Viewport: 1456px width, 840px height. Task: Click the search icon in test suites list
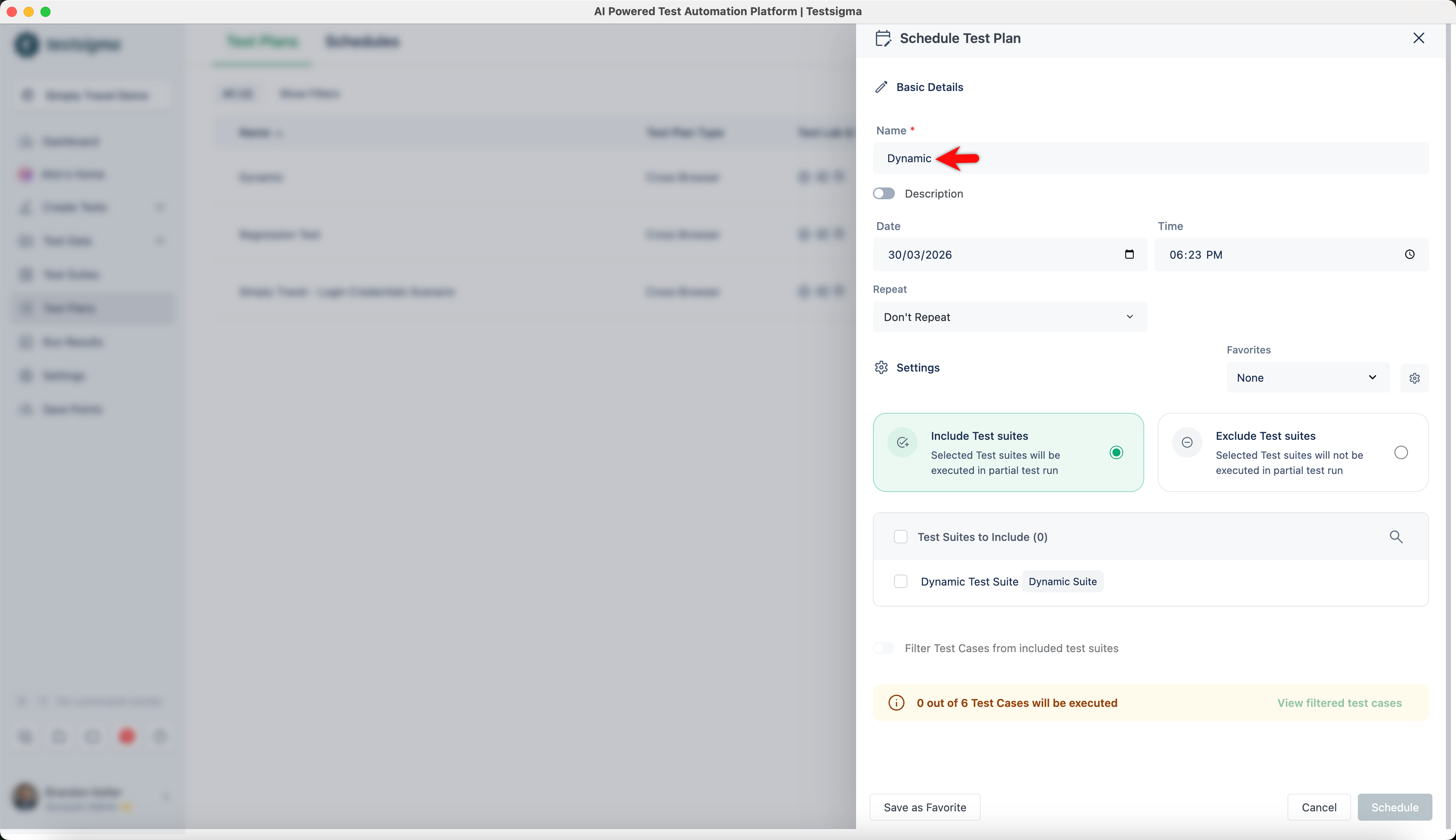[1395, 537]
